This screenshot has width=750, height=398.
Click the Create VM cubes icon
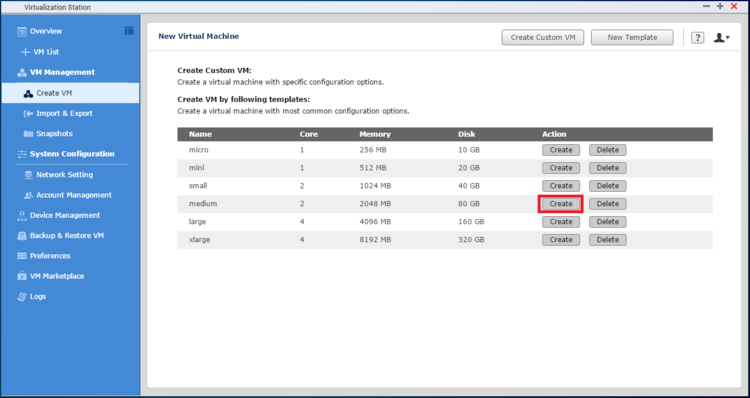pyautogui.click(x=28, y=93)
